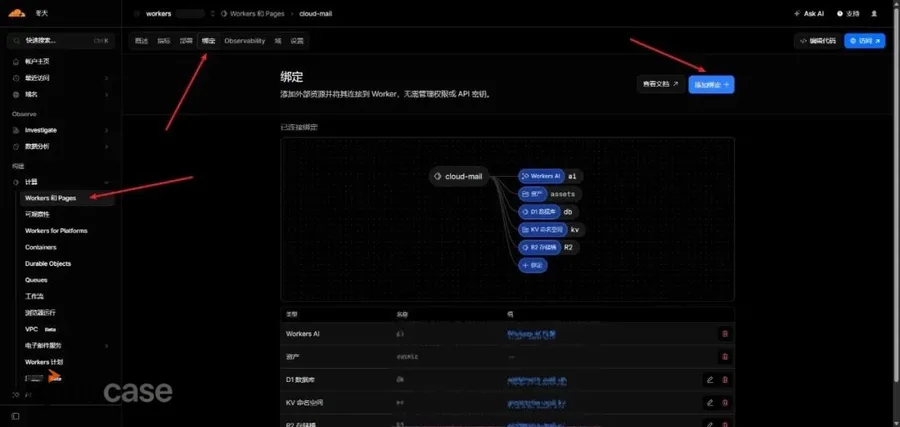Click the D1 数据库 db node in diagram
This screenshot has width=900, height=427.
click(539, 212)
